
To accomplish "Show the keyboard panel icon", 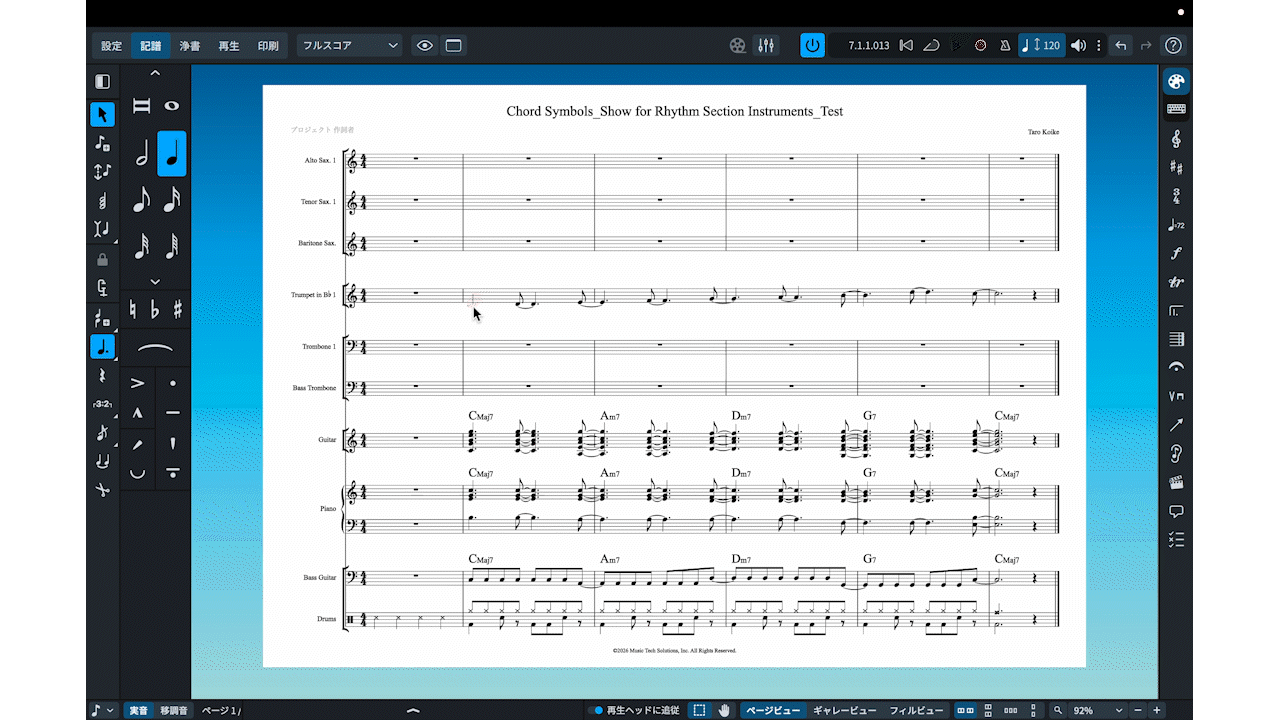I will [1176, 109].
